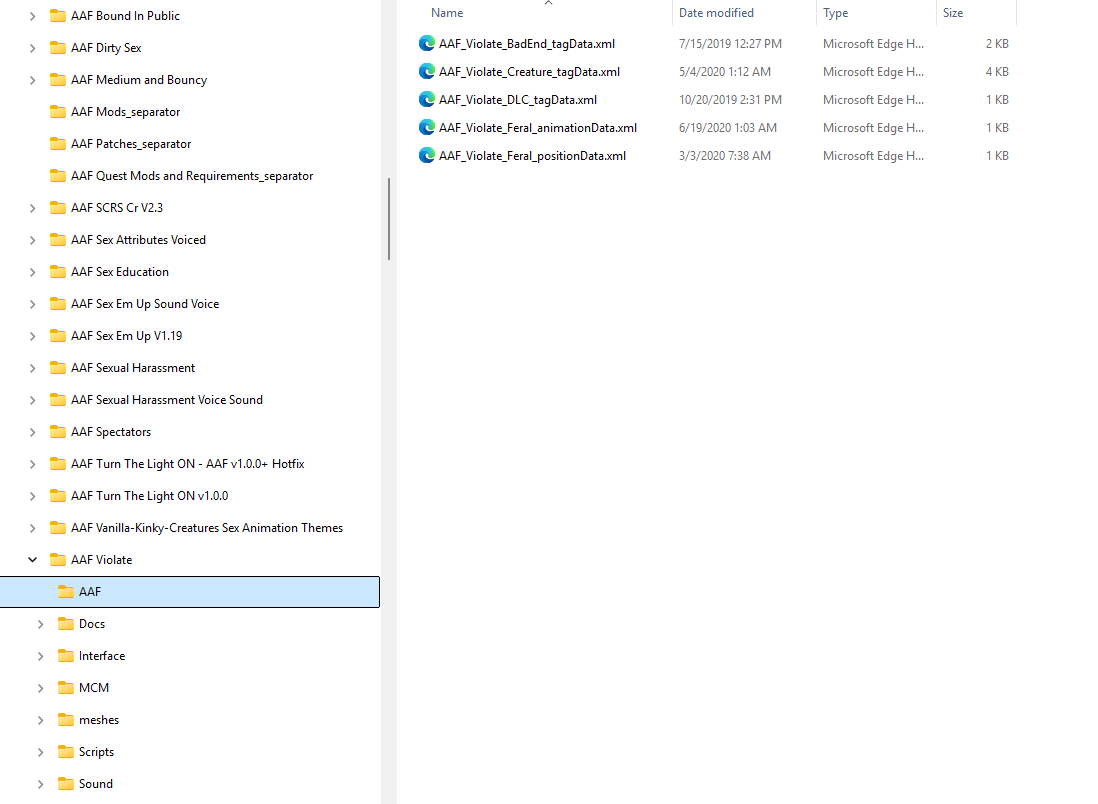
Task: Click the folder icon of AAF Violate
Action: tap(58, 560)
